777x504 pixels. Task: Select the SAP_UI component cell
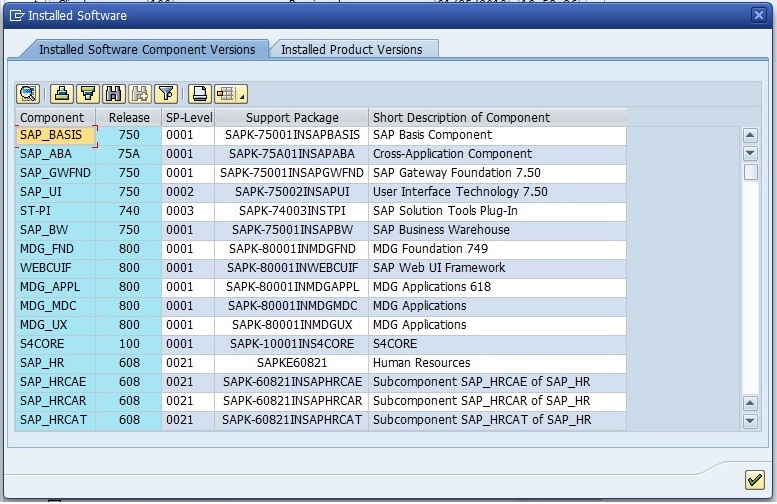[x=56, y=192]
